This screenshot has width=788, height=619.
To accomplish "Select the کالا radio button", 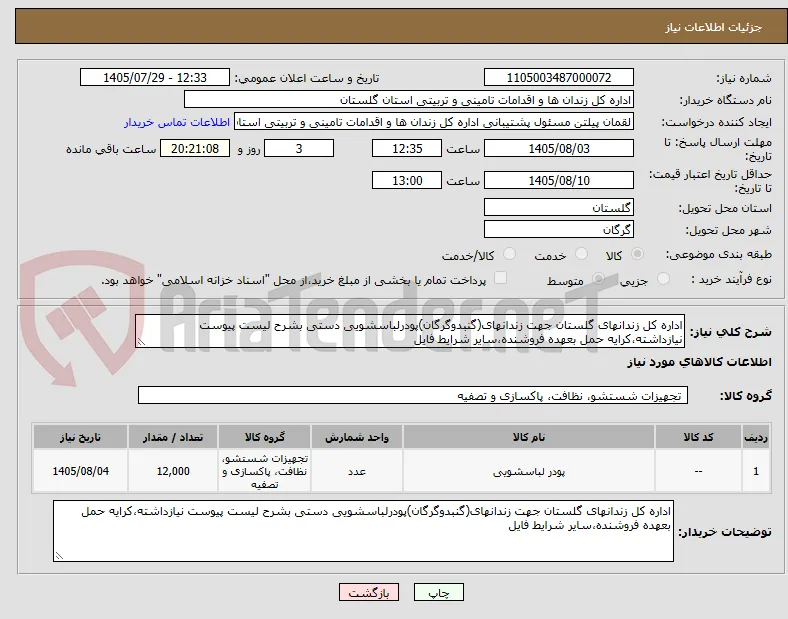I will 637,254.
